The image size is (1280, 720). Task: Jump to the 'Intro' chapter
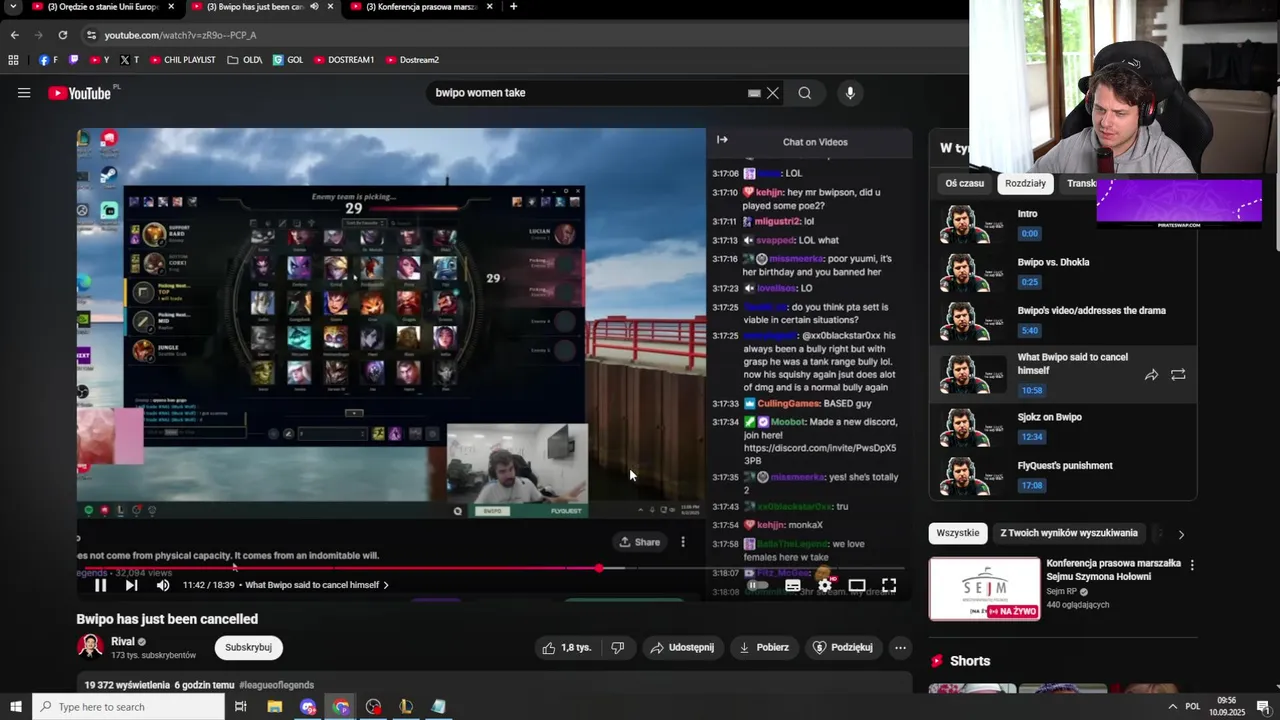pyautogui.click(x=1063, y=223)
